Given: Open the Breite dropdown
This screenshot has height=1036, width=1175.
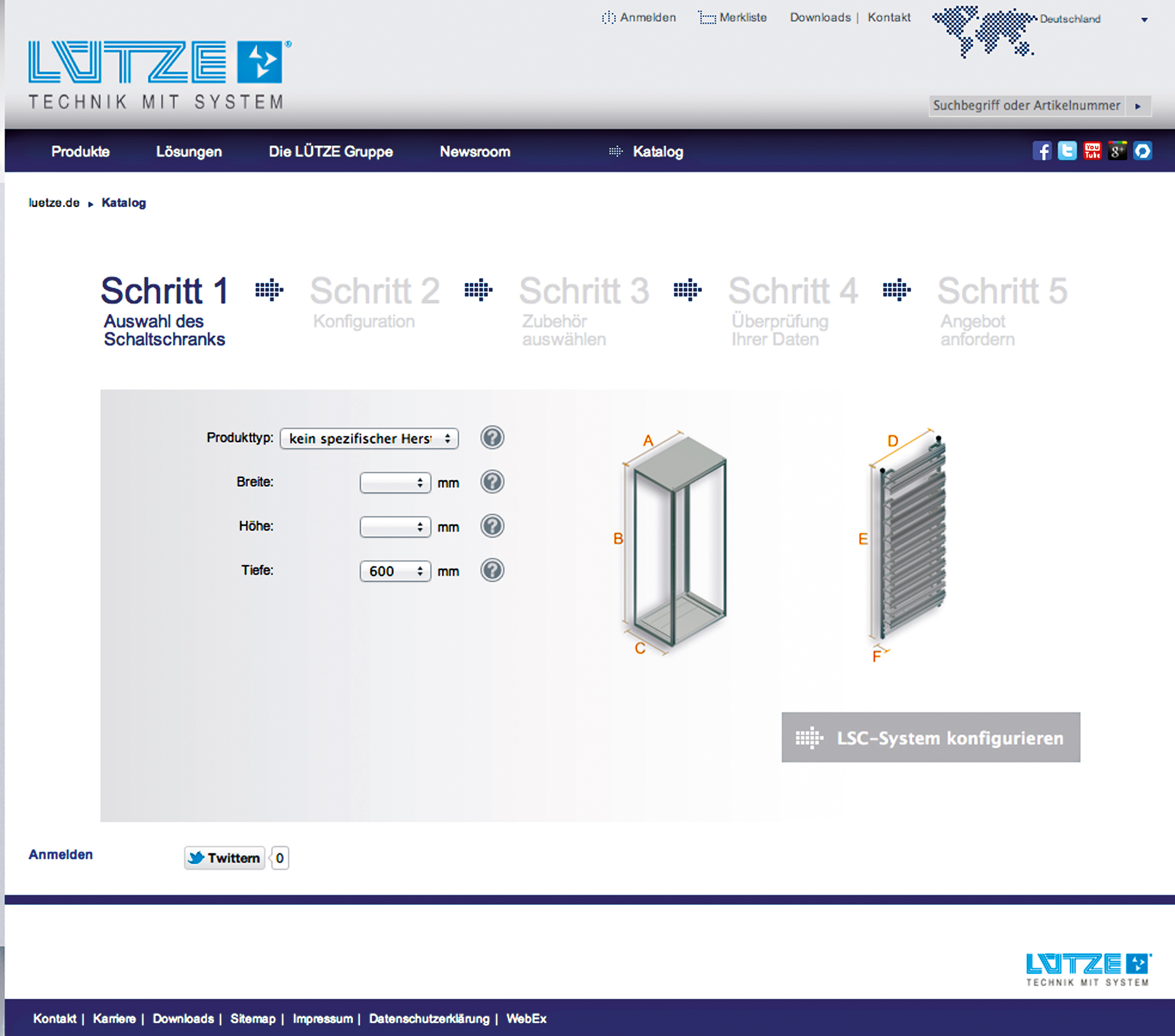Looking at the screenshot, I should (x=395, y=482).
